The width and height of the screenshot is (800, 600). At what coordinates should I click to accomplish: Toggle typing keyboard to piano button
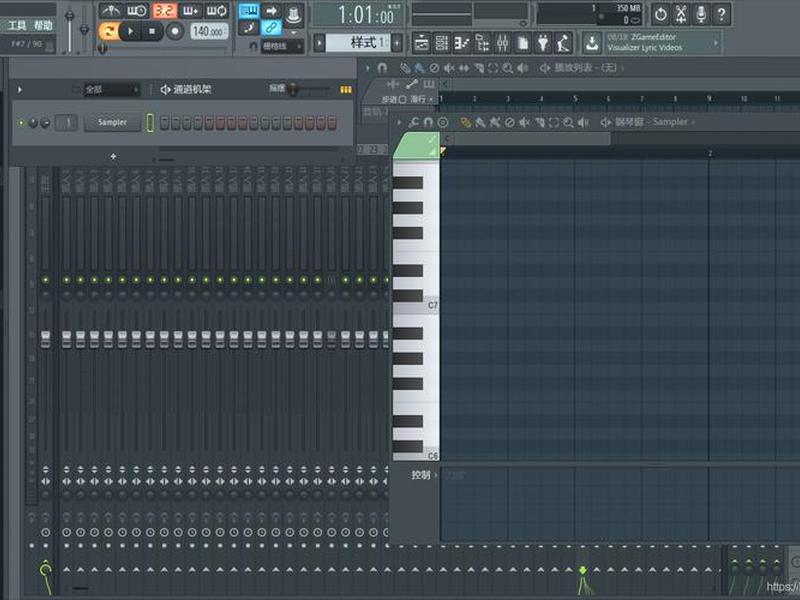tap(249, 11)
